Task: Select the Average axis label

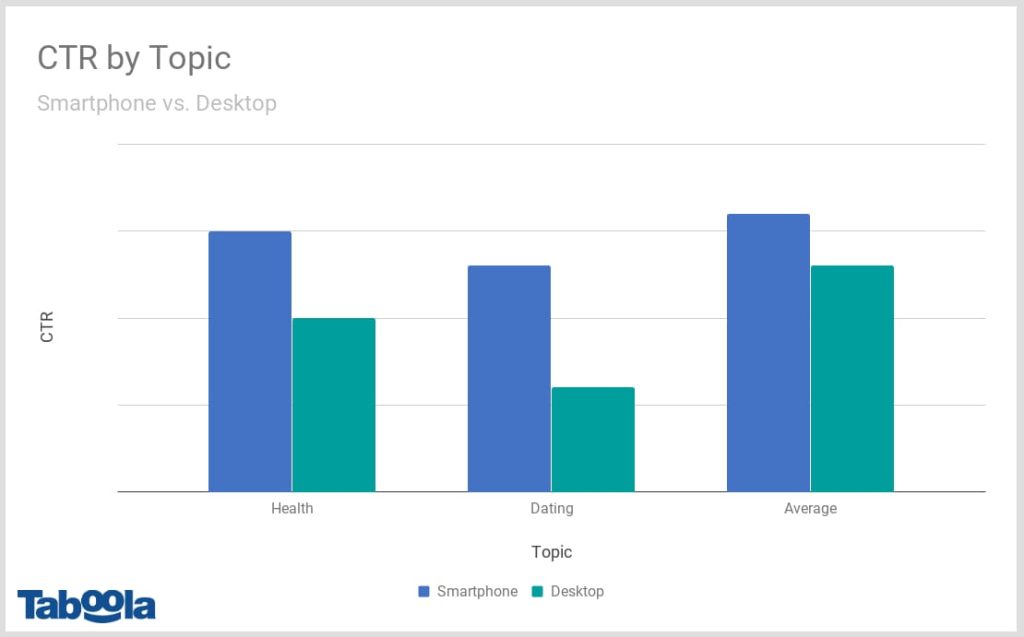Action: click(810, 508)
